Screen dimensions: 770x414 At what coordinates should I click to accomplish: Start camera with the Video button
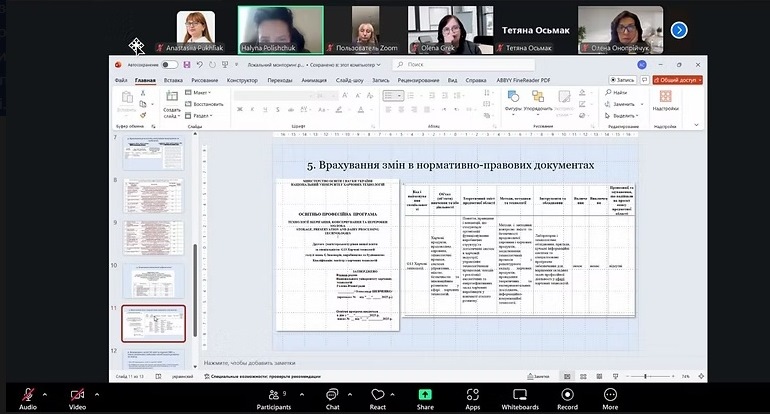pos(77,395)
